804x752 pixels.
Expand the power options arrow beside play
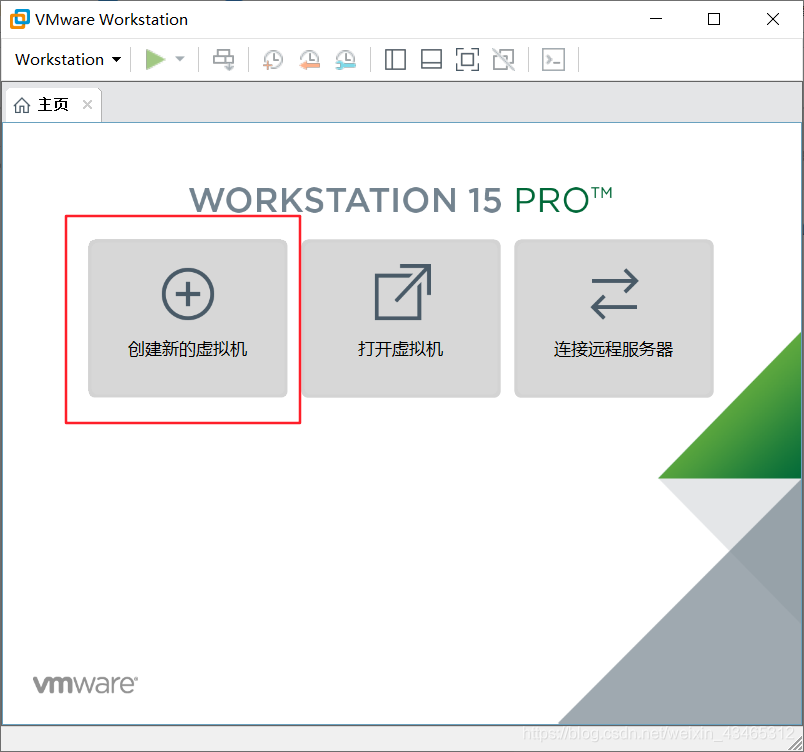[x=180, y=59]
